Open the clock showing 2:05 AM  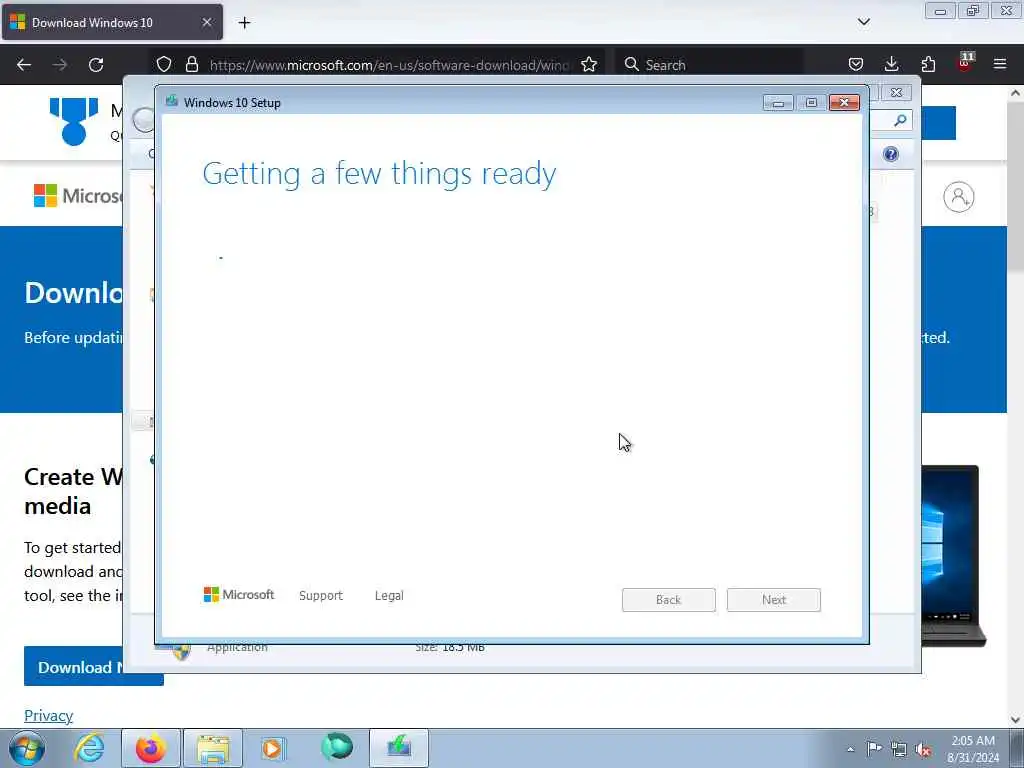pos(973,748)
